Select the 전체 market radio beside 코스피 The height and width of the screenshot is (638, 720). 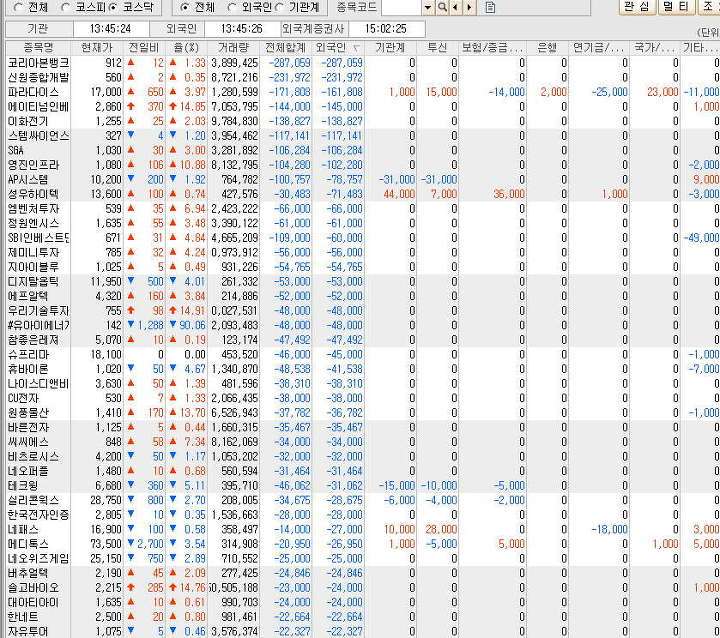[x=18, y=7]
